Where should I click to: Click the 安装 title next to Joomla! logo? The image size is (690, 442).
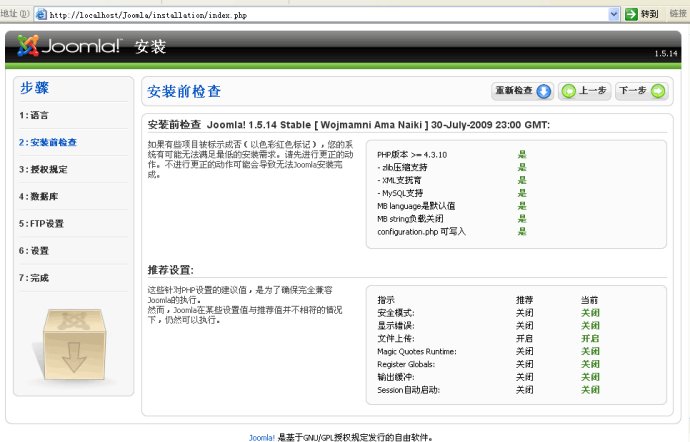pos(150,46)
